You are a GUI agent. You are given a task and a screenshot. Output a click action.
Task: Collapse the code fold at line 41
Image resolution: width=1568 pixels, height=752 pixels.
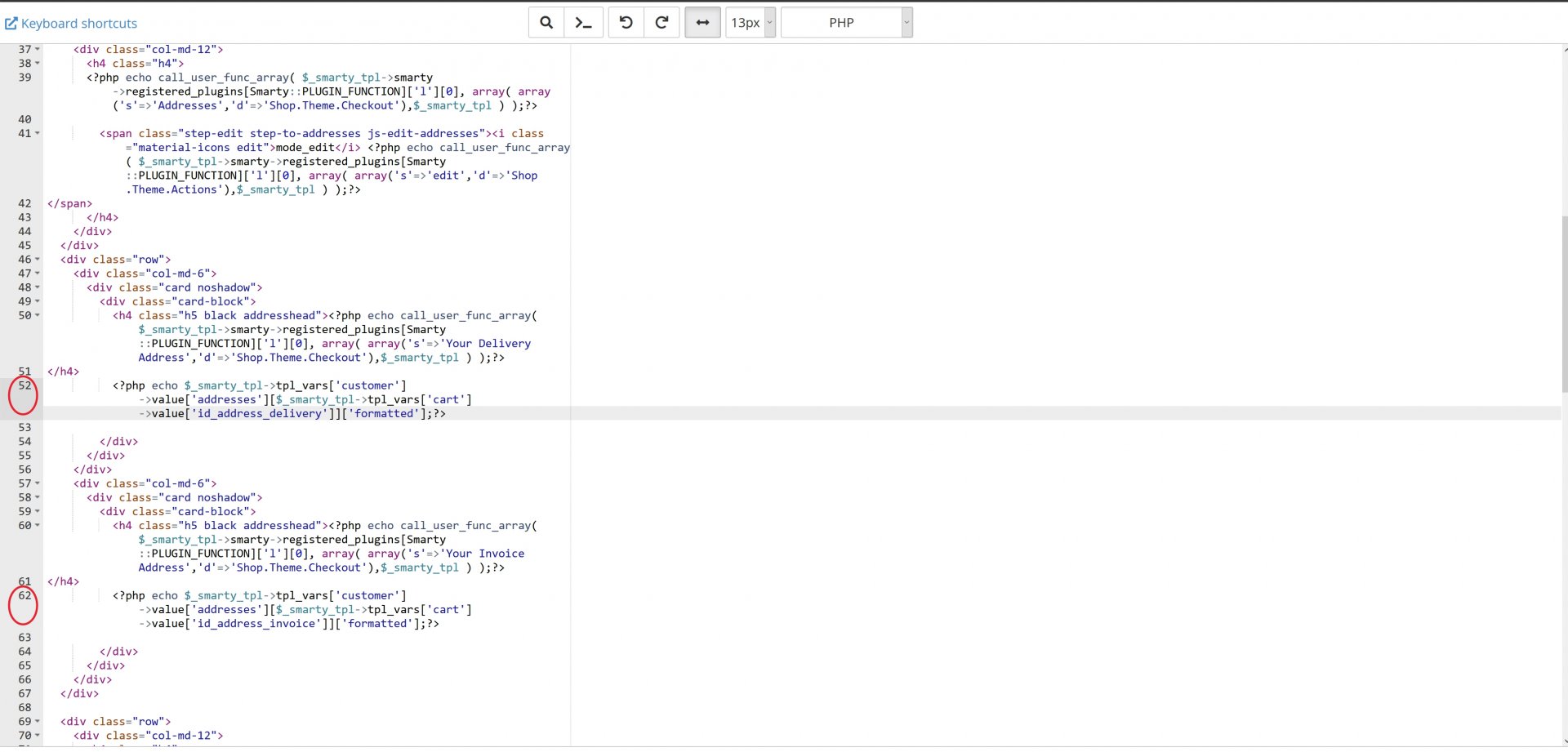point(38,134)
